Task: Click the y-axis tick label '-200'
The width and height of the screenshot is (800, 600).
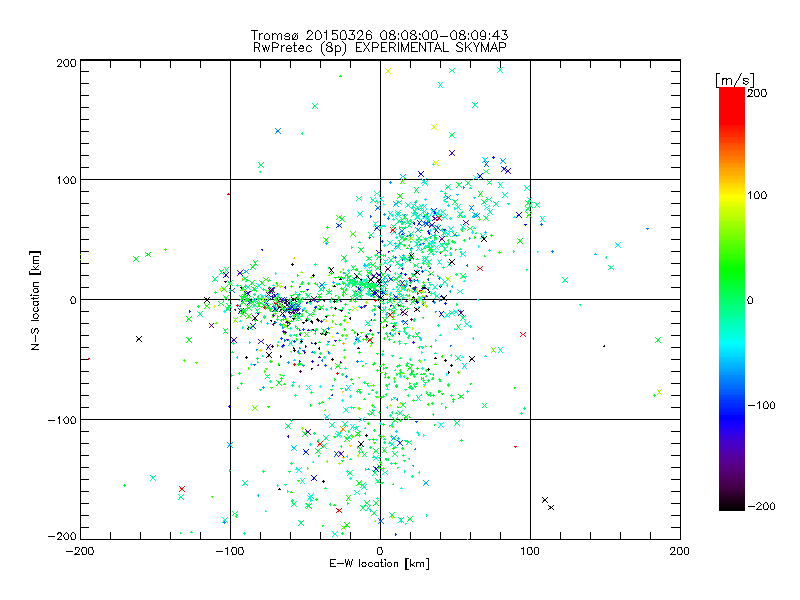Action: click(62, 536)
